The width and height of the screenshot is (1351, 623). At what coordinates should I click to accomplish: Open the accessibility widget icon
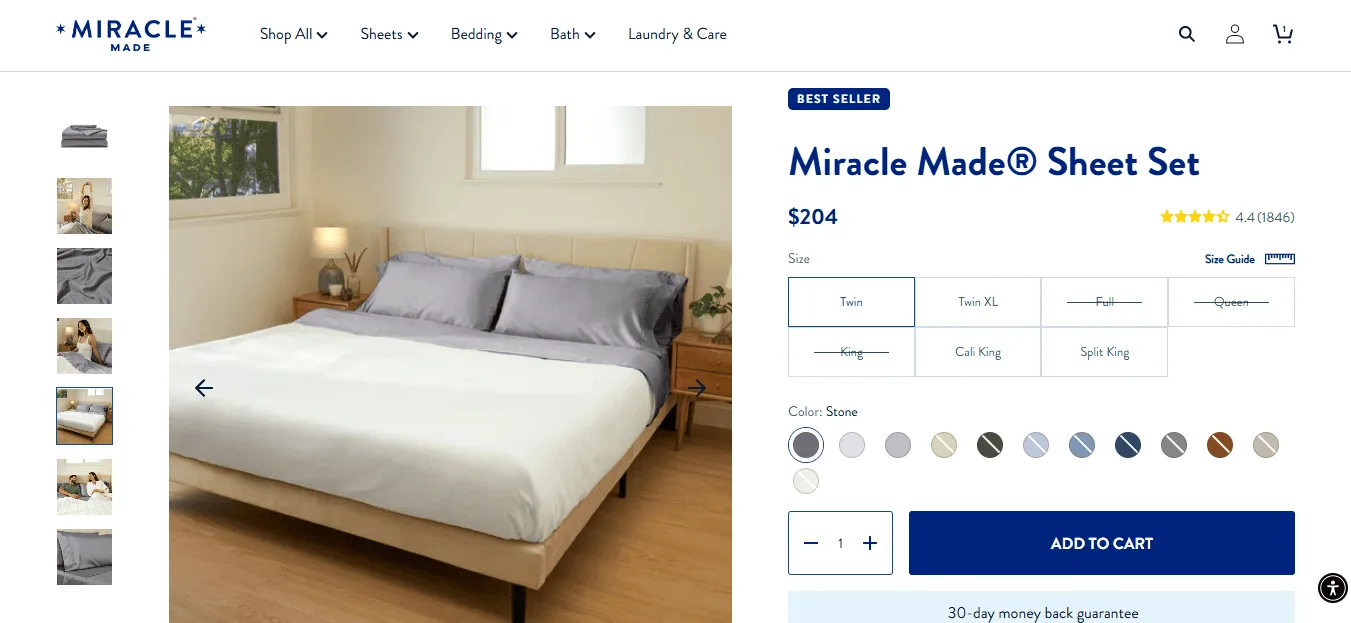(1332, 588)
